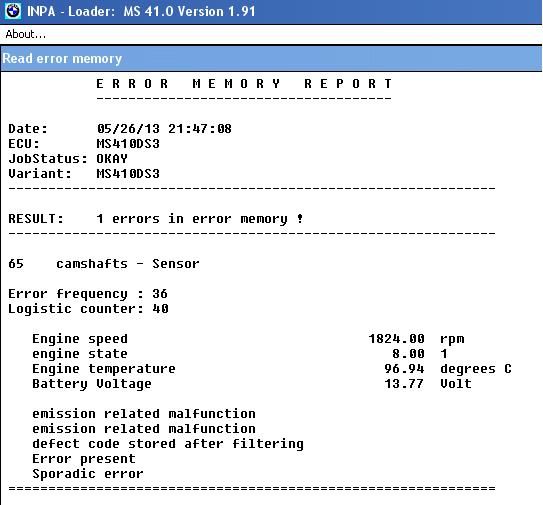
Task: Click 'defect code stored after filtering' line
Action: click(168, 444)
